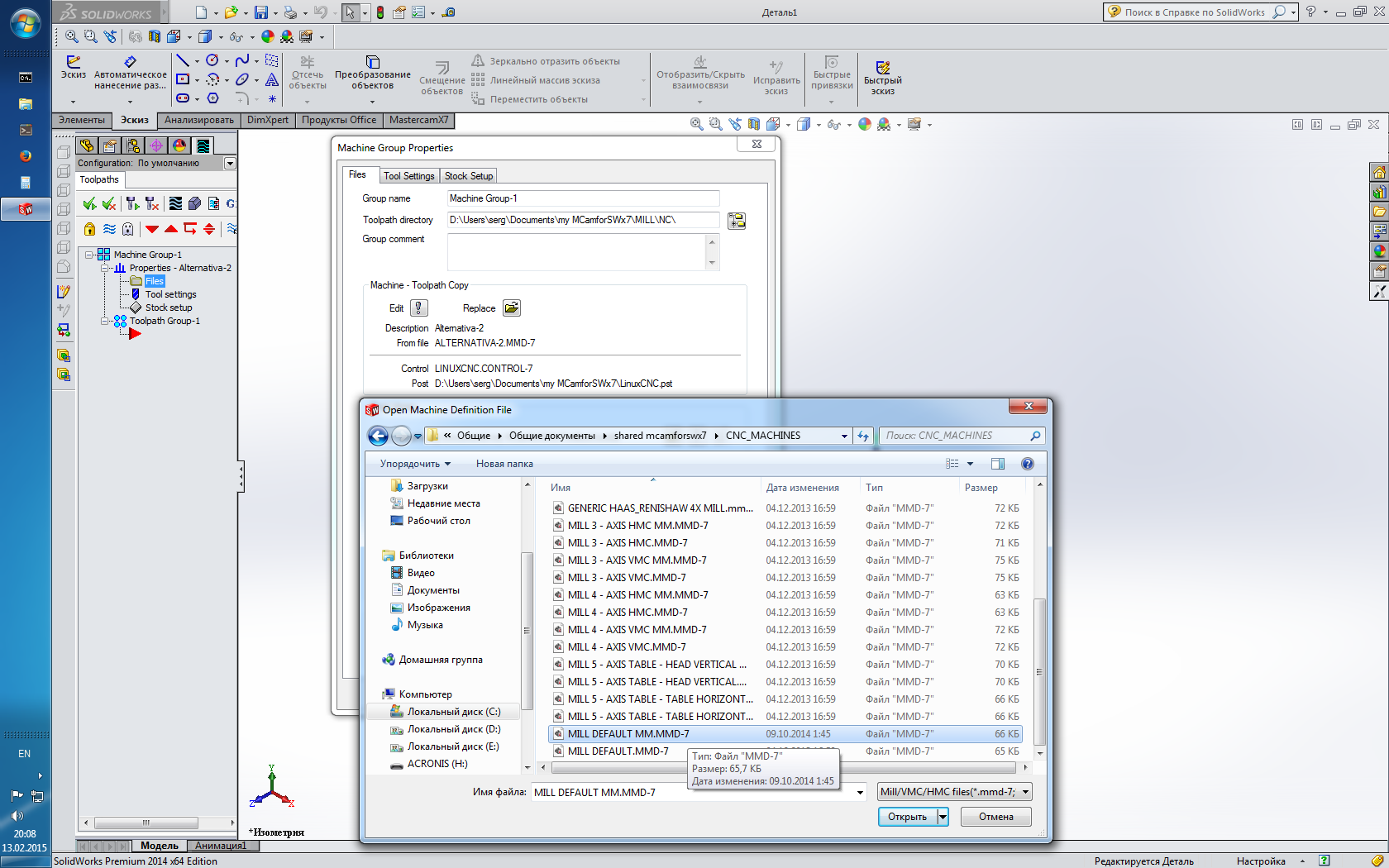Click toolpath directory browse icon

[x=737, y=221]
